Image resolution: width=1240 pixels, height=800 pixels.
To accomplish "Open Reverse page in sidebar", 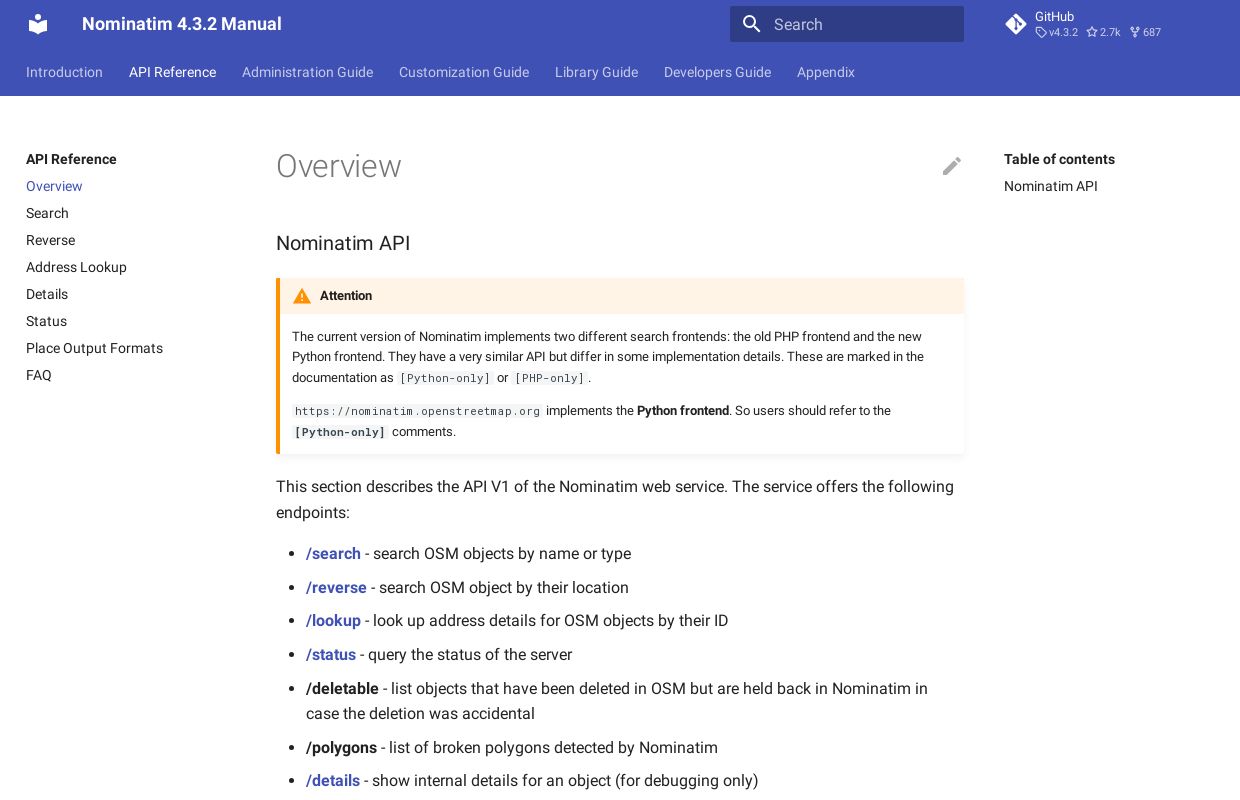I will [x=50, y=240].
